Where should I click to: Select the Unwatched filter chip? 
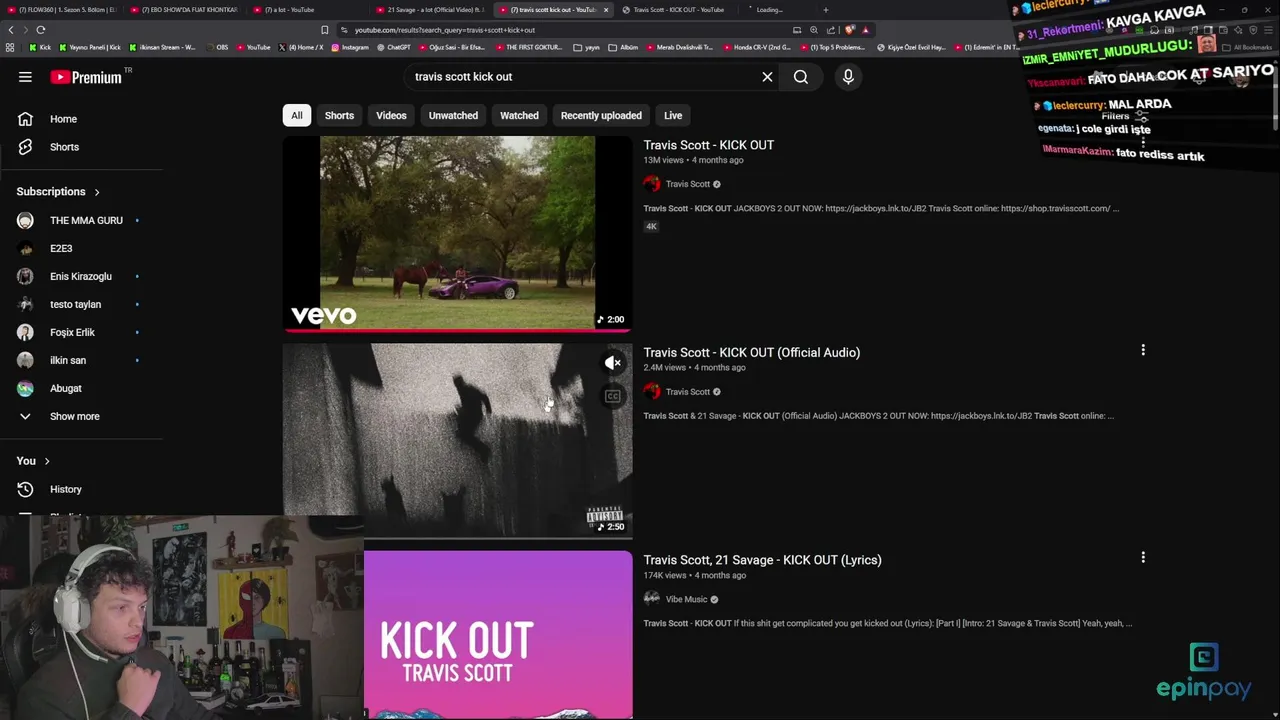click(x=453, y=115)
